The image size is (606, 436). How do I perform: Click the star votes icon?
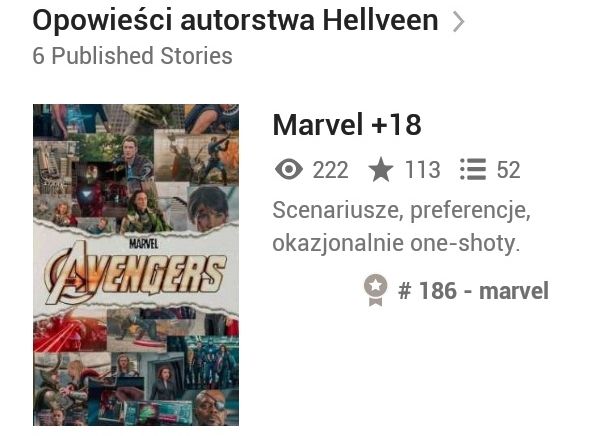(381, 170)
